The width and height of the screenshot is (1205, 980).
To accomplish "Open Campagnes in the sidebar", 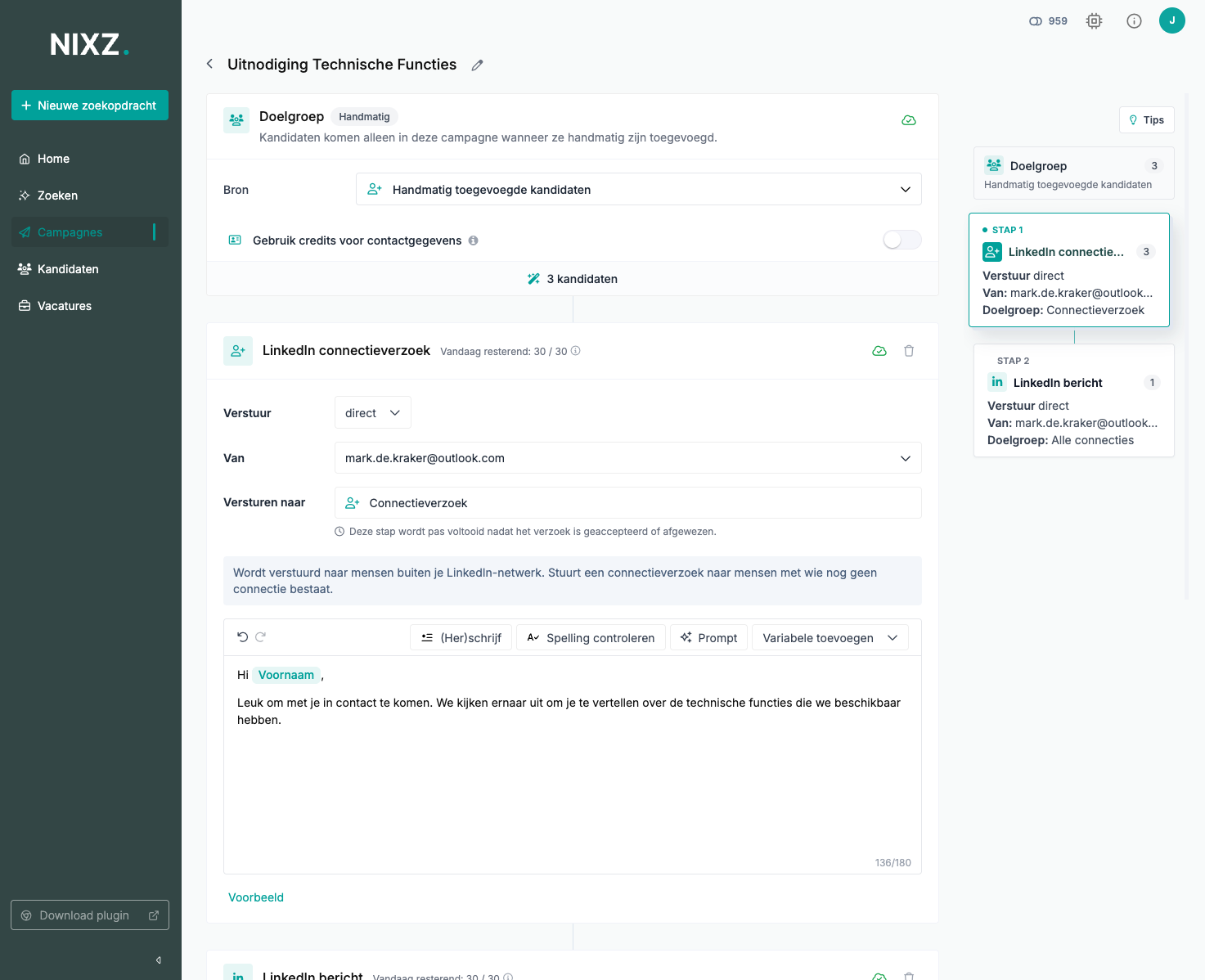I will (90, 232).
